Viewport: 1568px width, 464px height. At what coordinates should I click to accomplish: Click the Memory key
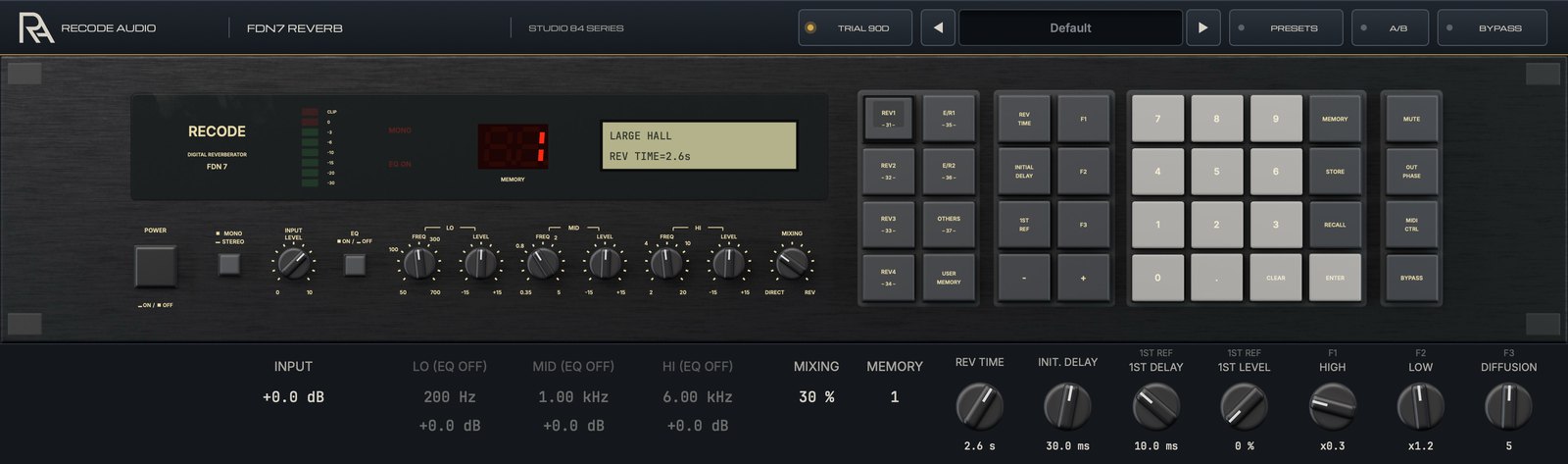click(1335, 119)
